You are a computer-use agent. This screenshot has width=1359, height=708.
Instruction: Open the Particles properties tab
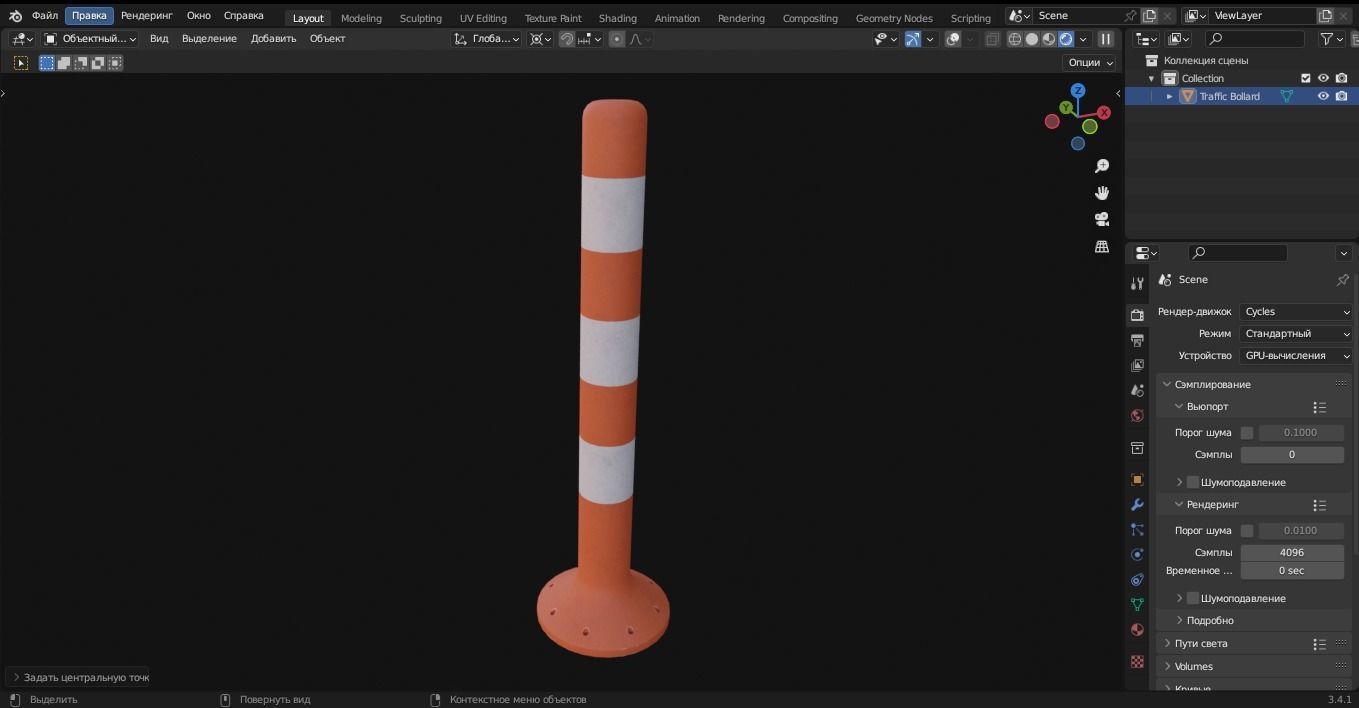(x=1137, y=530)
